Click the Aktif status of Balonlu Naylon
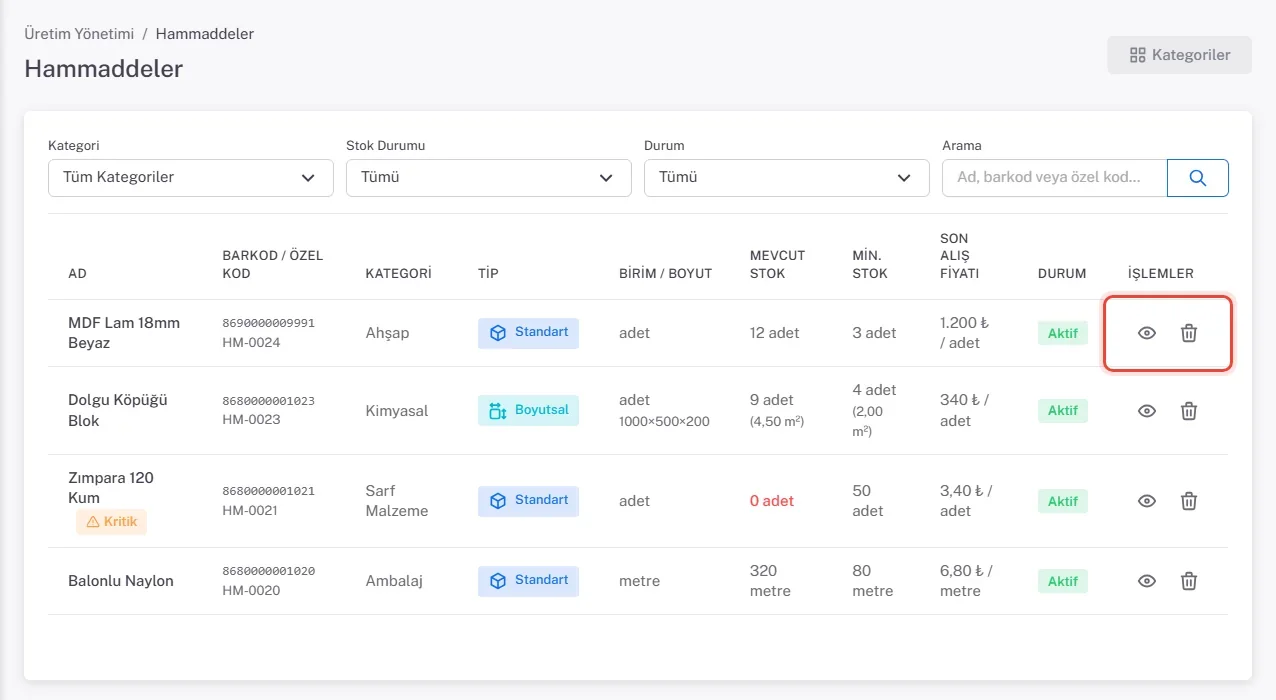Viewport: 1276px width, 700px height. 1063,581
